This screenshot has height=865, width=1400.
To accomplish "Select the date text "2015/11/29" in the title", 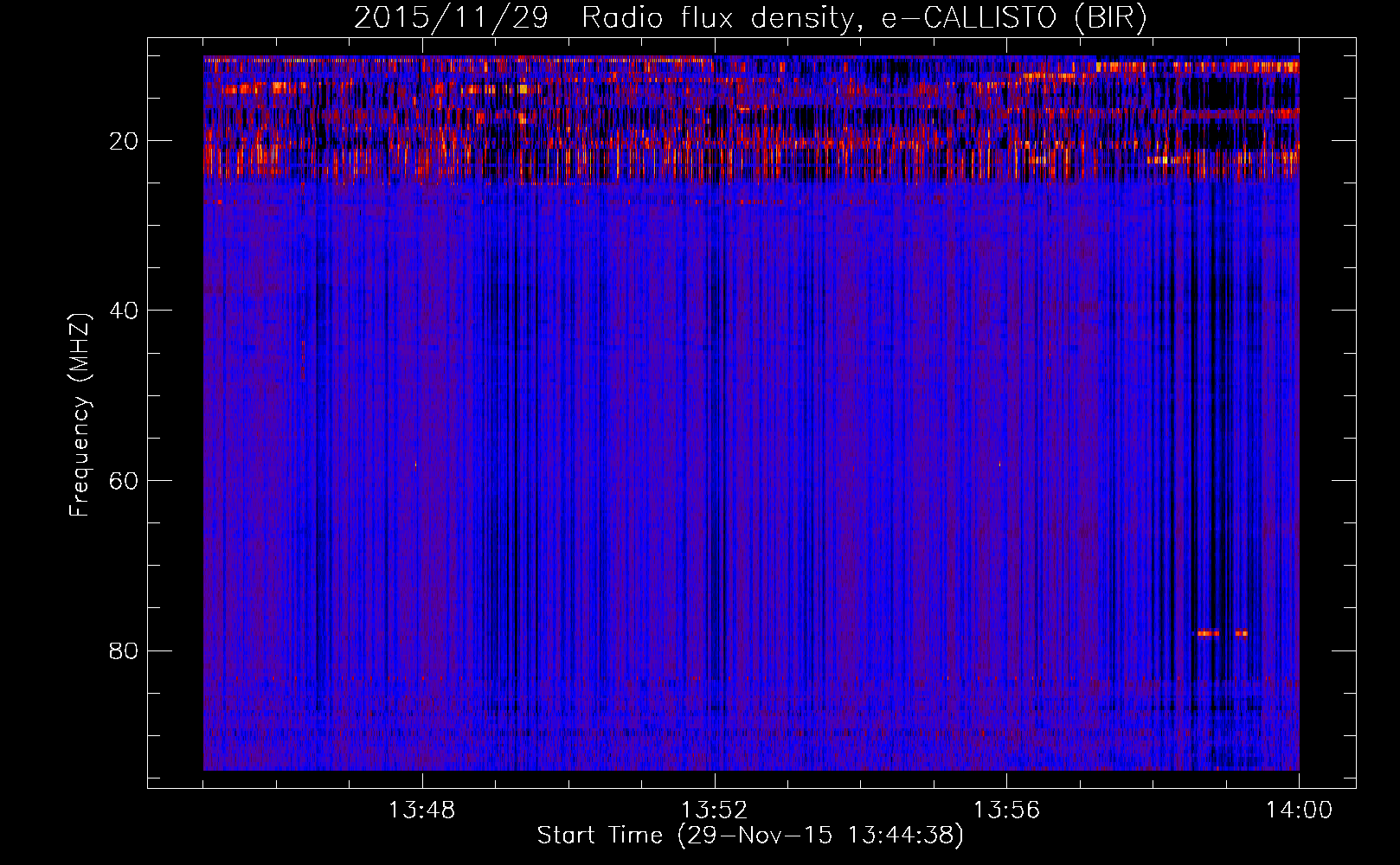I will (x=451, y=19).
